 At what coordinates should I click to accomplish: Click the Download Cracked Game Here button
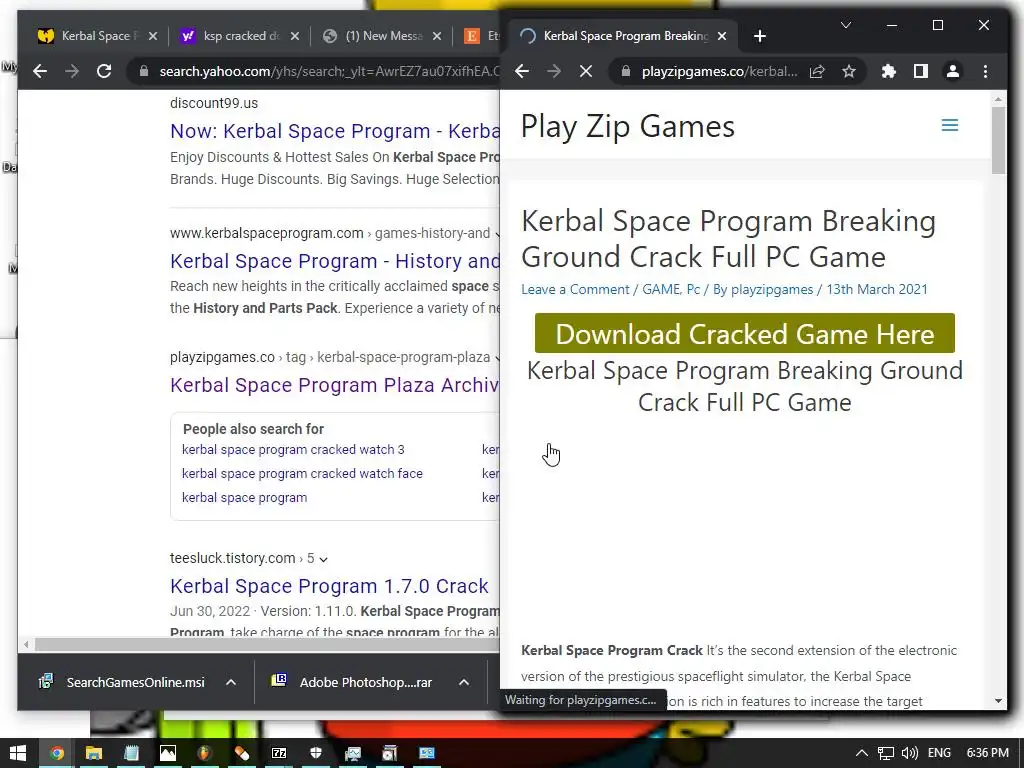pyautogui.click(x=744, y=334)
